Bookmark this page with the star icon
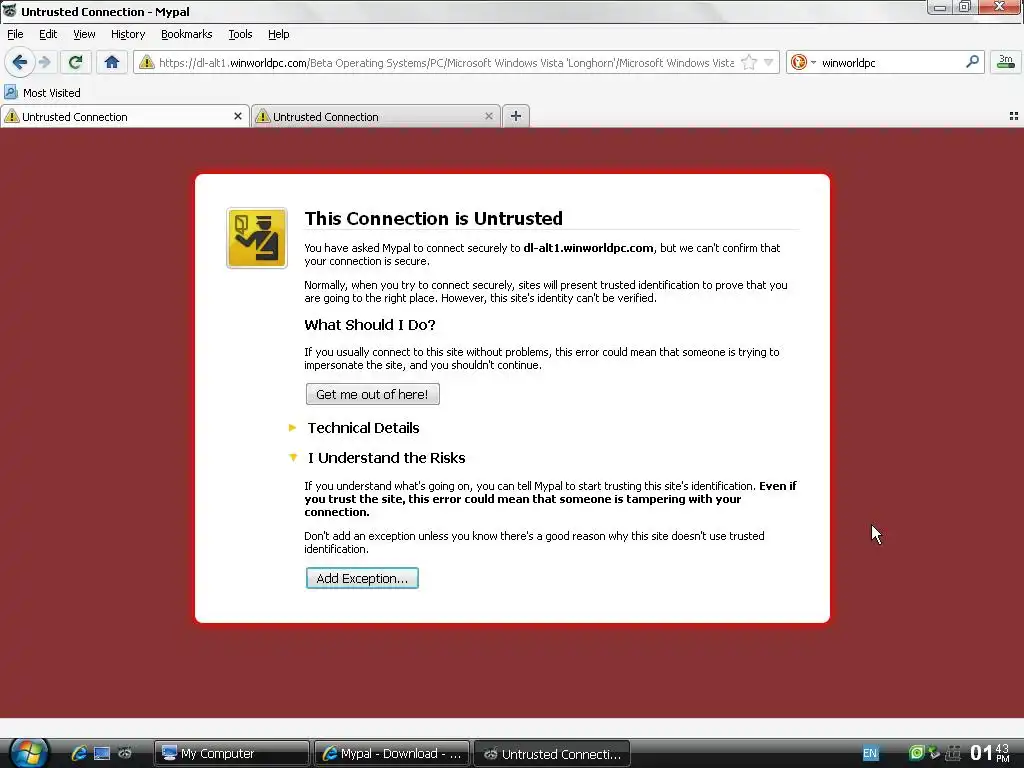1024x768 pixels. tap(749, 63)
